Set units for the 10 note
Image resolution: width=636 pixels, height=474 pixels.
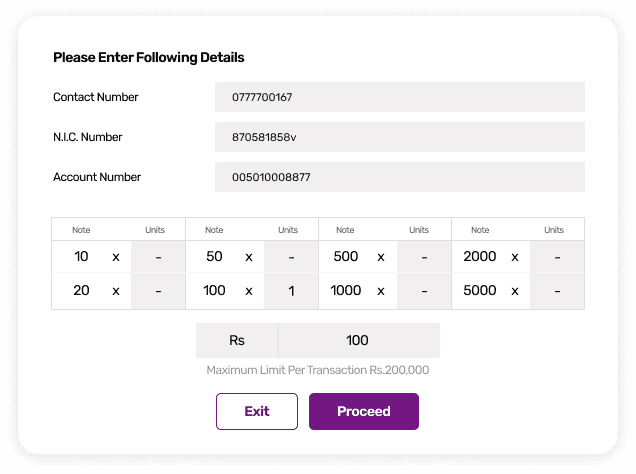click(x=158, y=257)
